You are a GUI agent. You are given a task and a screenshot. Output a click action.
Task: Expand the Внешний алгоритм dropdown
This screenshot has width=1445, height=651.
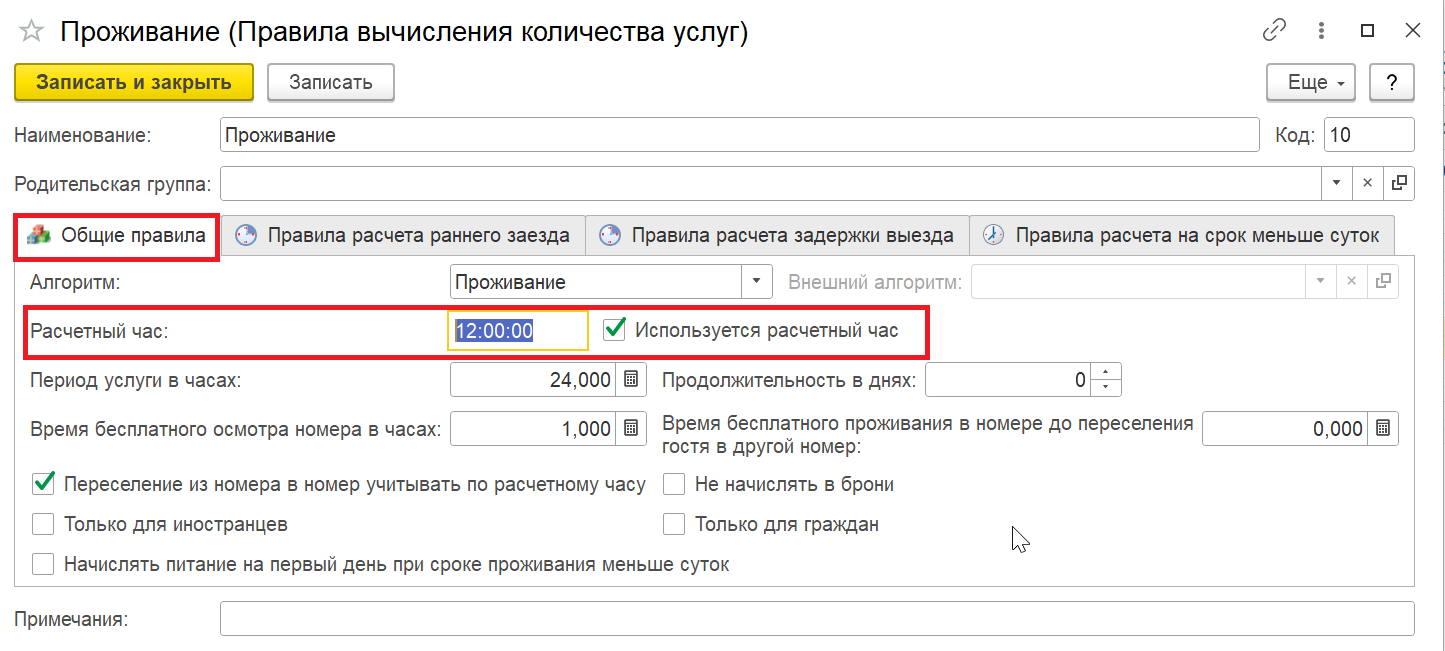tap(1322, 282)
